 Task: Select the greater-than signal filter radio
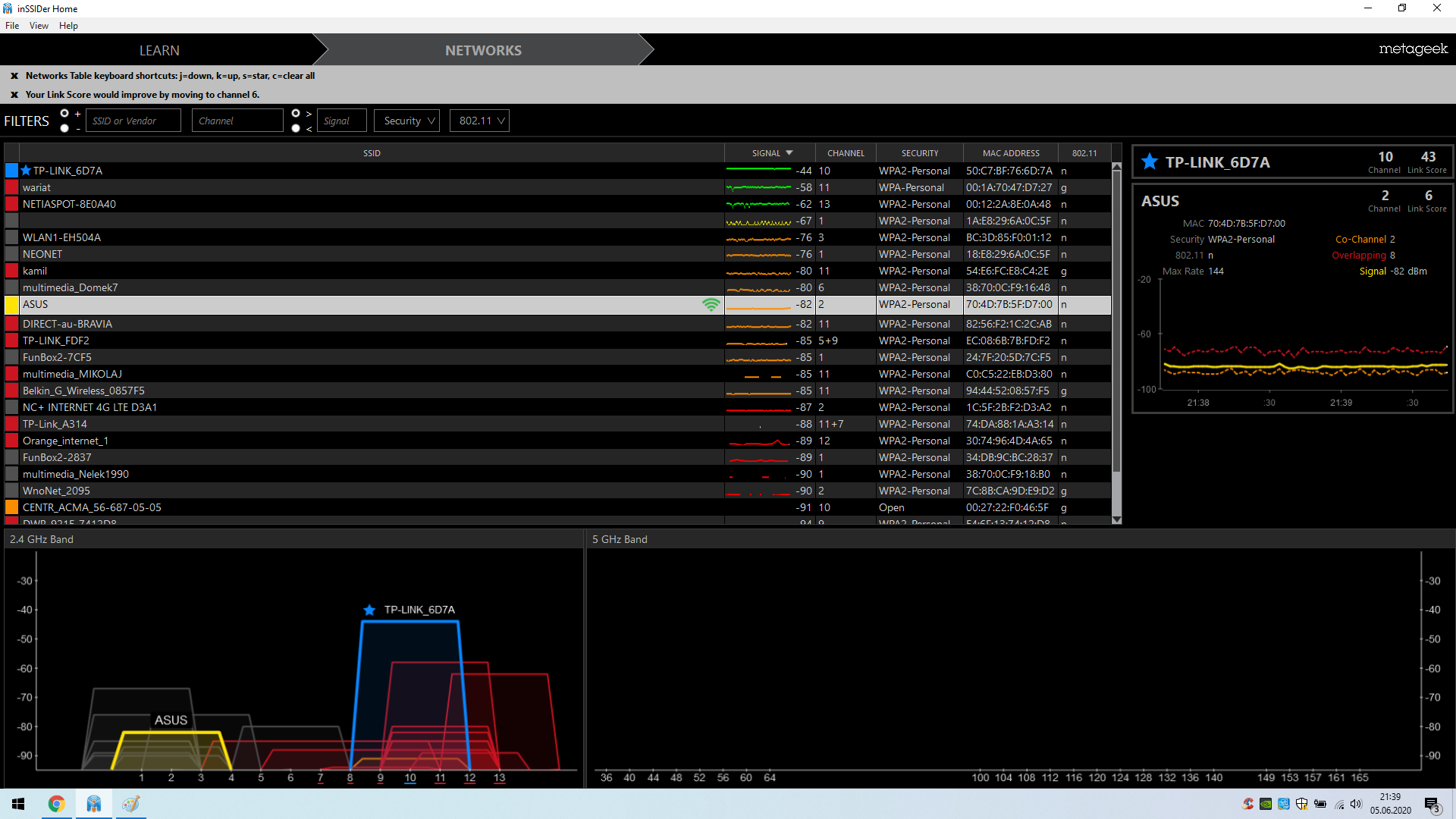click(296, 114)
